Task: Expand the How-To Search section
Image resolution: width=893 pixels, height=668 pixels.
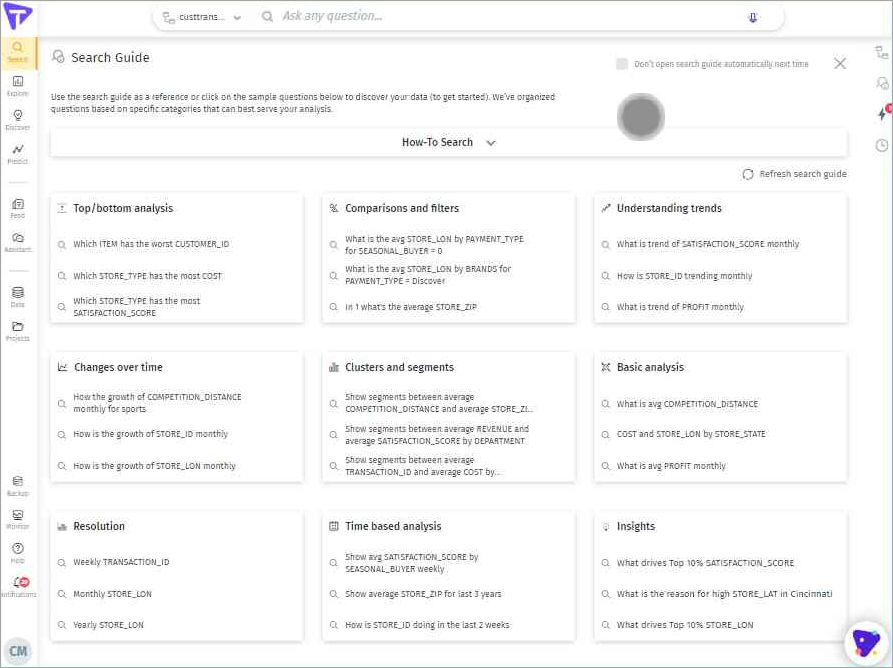Action: 449,142
